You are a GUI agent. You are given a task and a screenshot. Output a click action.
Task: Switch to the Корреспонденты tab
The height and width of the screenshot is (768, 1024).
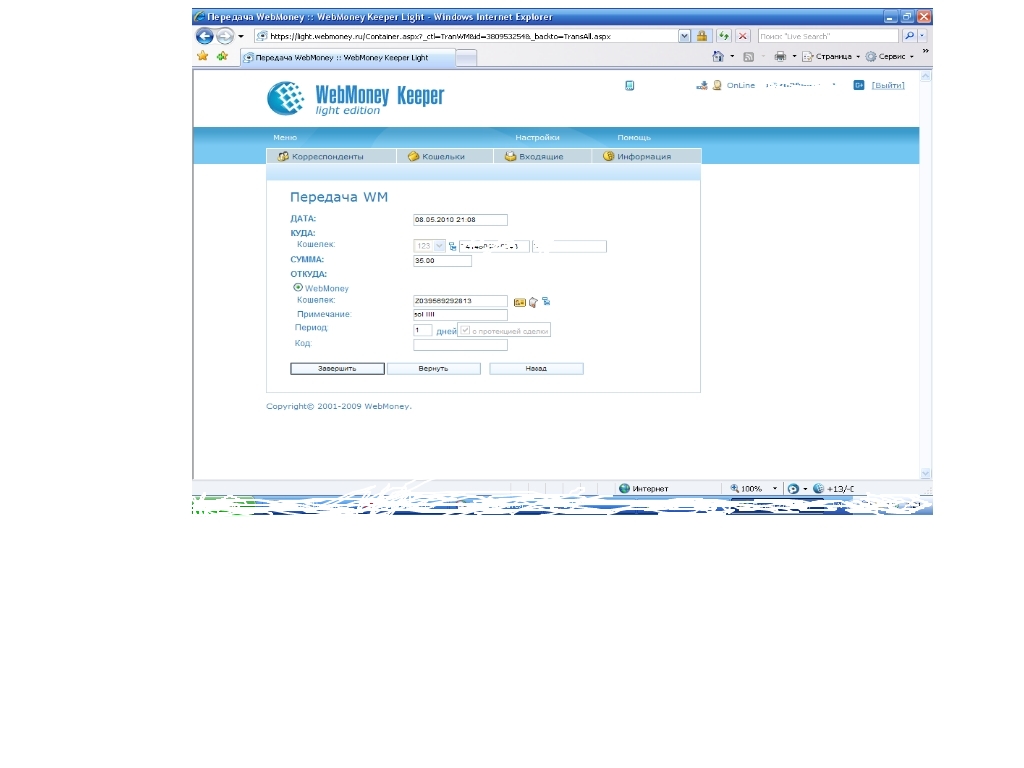coord(331,156)
